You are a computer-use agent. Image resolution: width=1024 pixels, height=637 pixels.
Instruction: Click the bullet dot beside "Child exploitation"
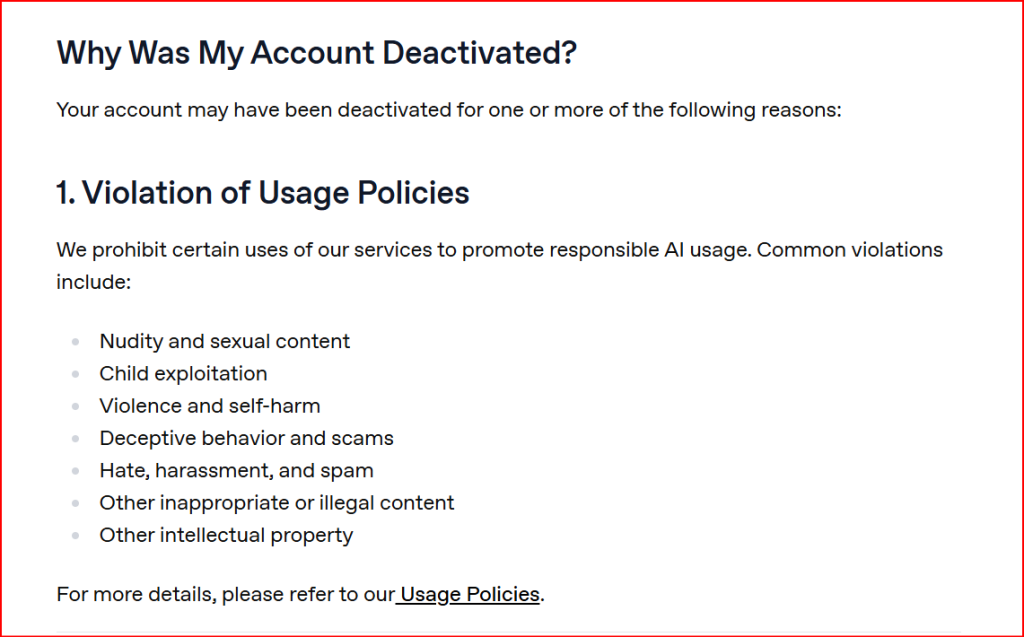[x=75, y=374]
